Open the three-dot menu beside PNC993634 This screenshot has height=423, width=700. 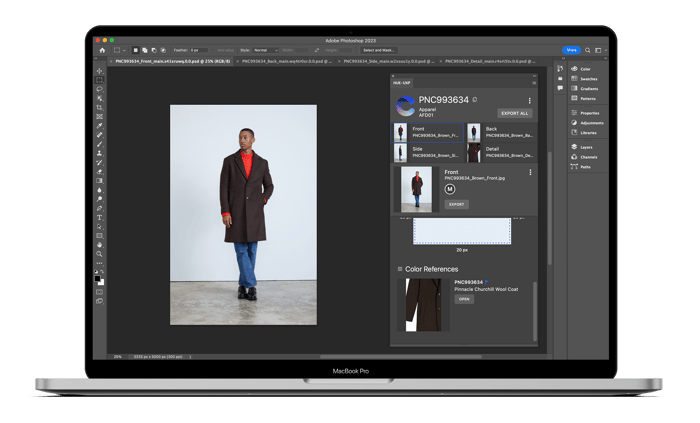[530, 101]
